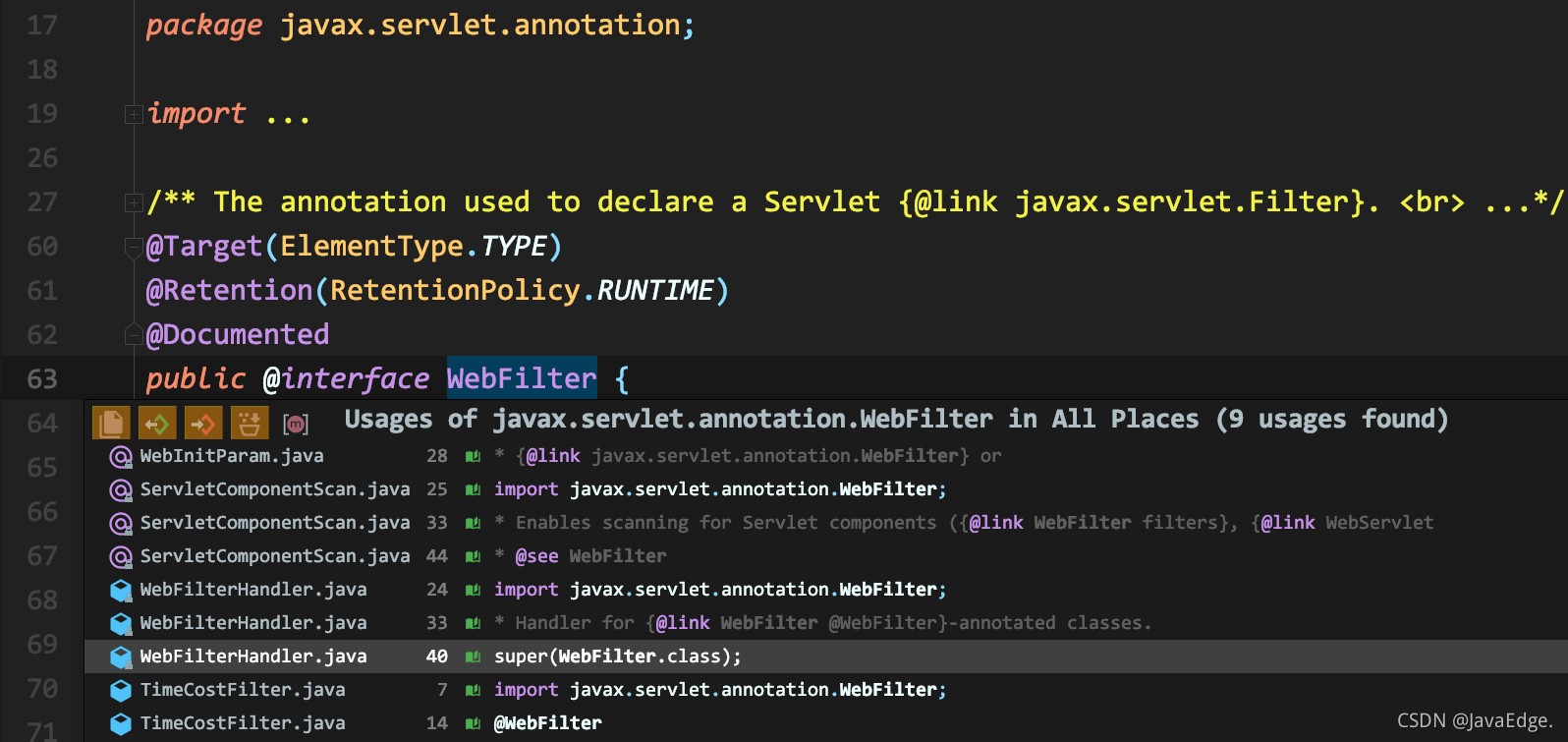Click the merge usages basket icon
1568x742 pixels.
(250, 424)
